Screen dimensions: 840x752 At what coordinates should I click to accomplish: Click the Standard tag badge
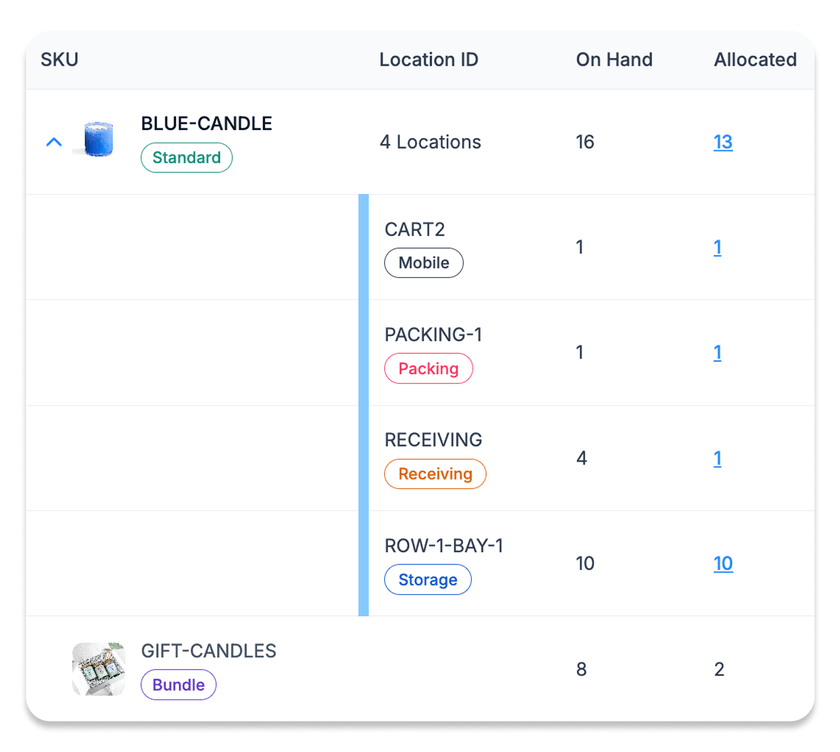coord(186,158)
